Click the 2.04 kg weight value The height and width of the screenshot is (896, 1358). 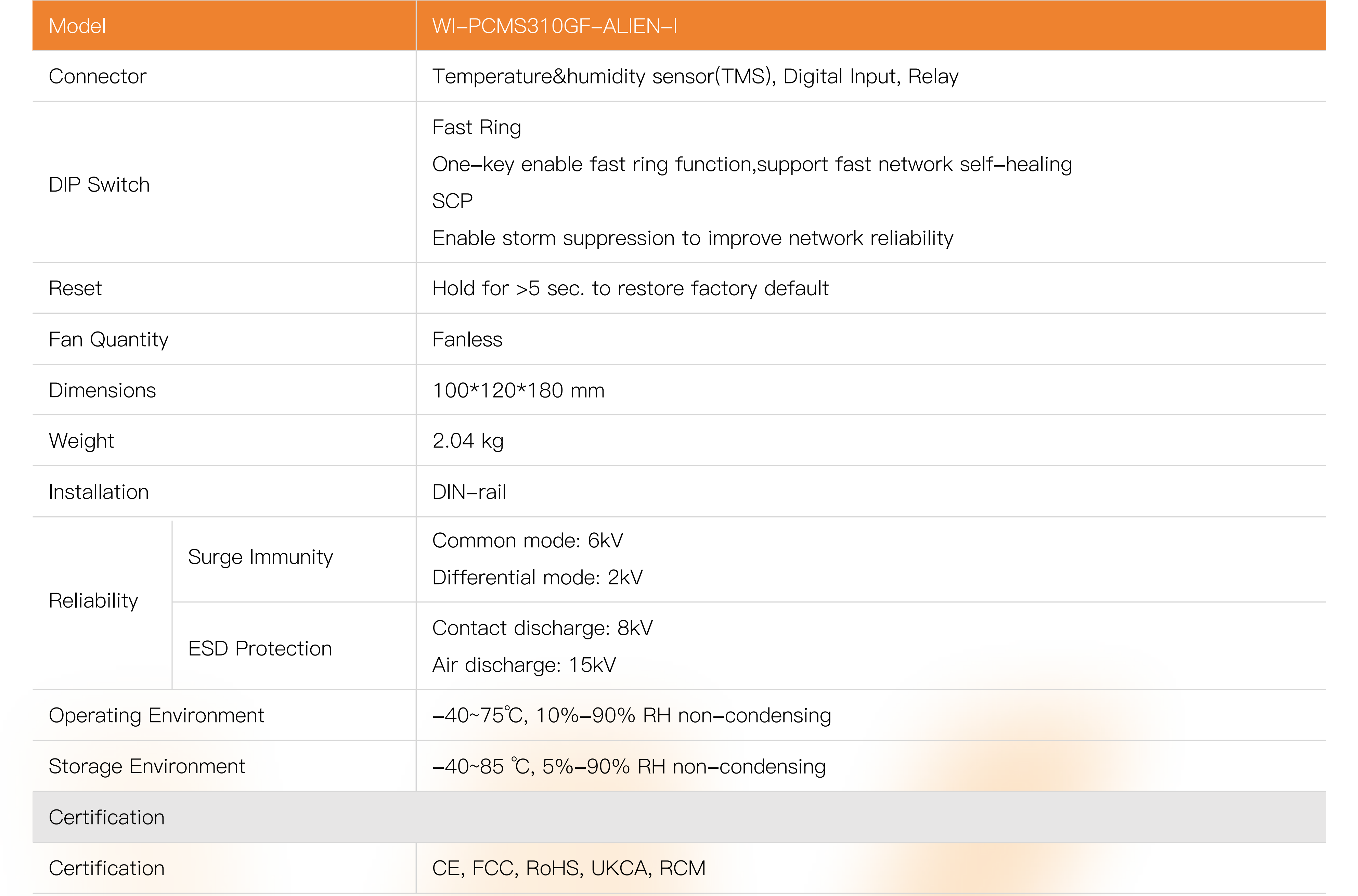pyautogui.click(x=468, y=441)
